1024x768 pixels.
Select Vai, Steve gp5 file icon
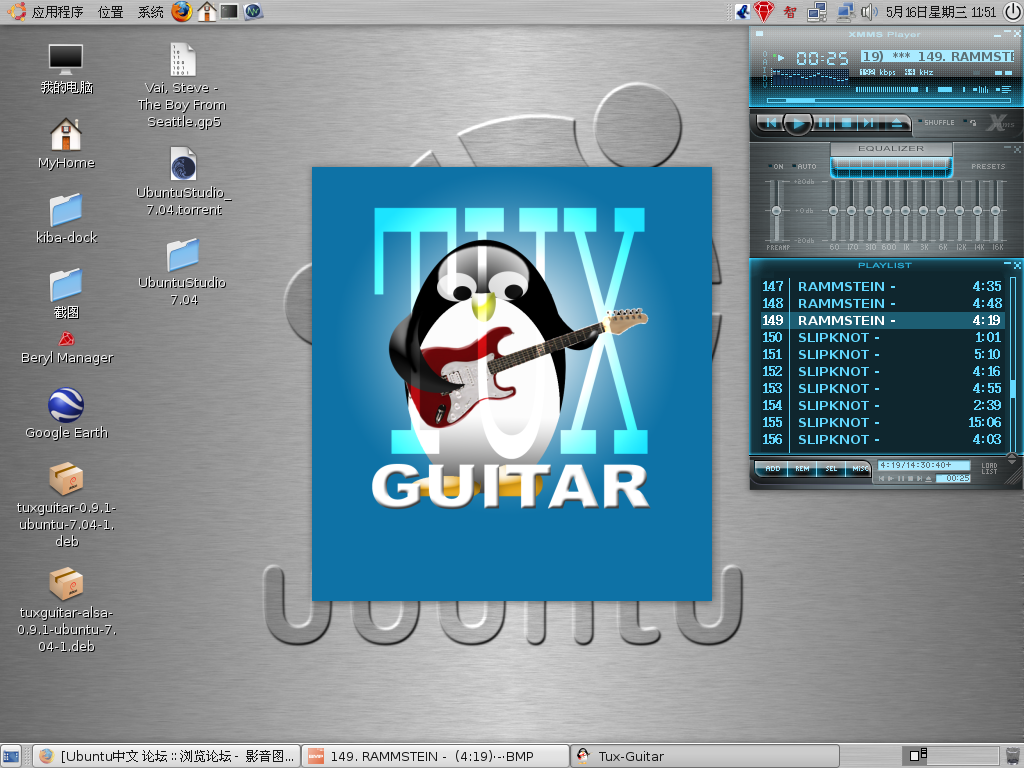182,86
